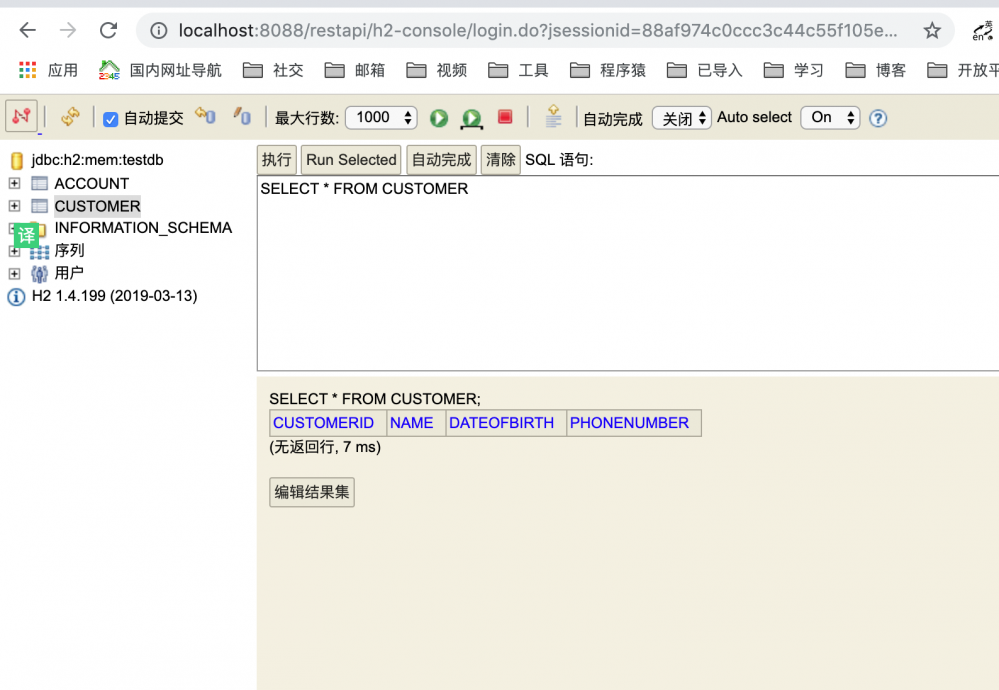Expand the INFORMATION_SCHEMA node

click(x=14, y=227)
